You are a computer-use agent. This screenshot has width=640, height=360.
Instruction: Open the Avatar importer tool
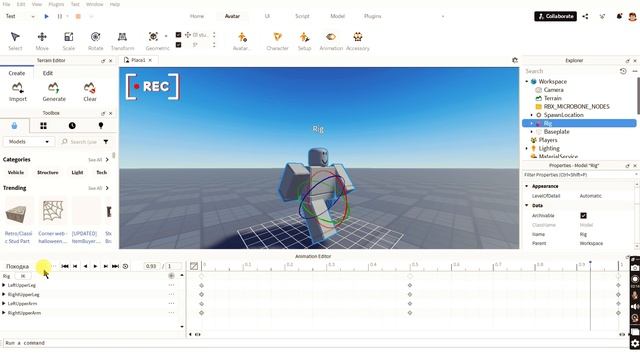(242, 41)
